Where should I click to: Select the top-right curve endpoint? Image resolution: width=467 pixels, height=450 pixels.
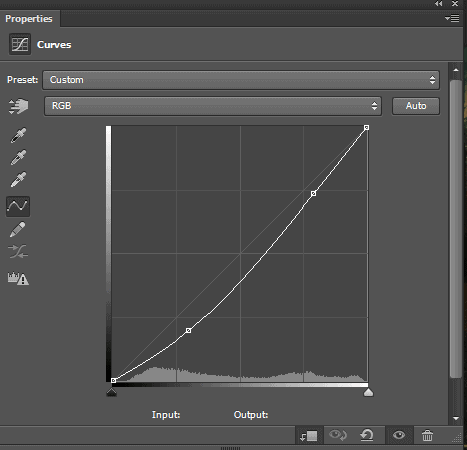coord(366,128)
